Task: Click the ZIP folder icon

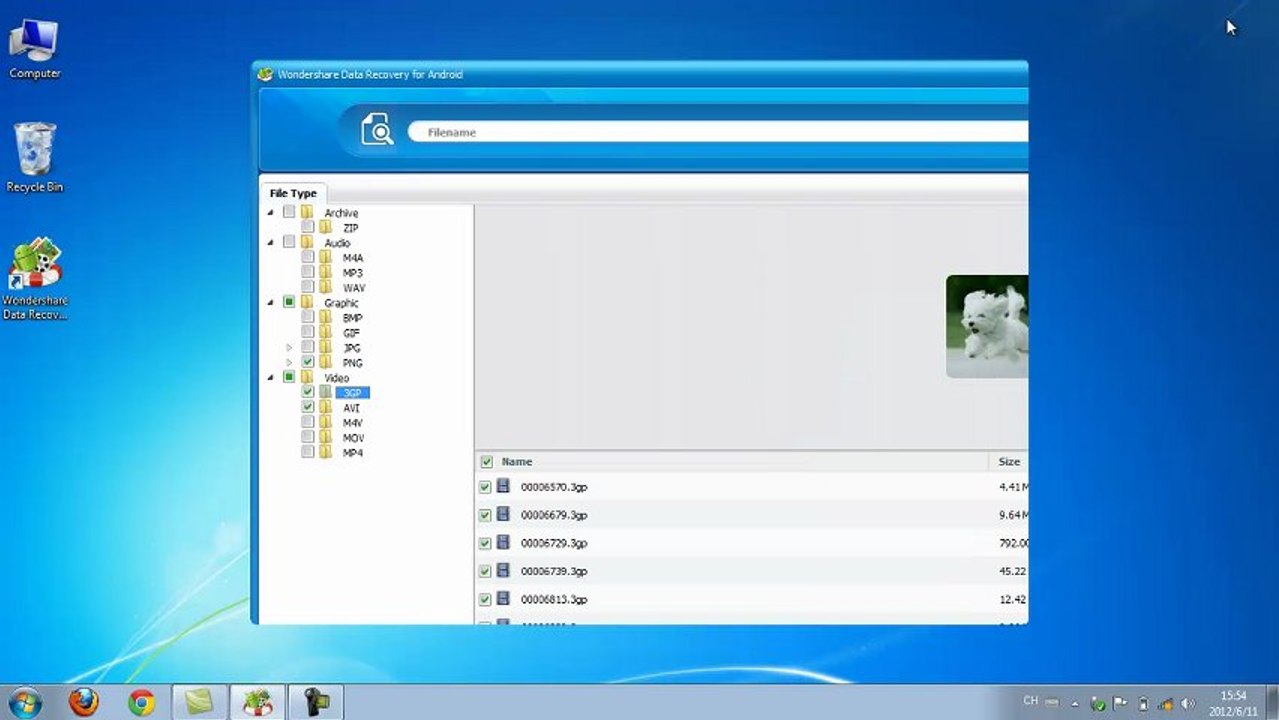Action: (x=326, y=227)
